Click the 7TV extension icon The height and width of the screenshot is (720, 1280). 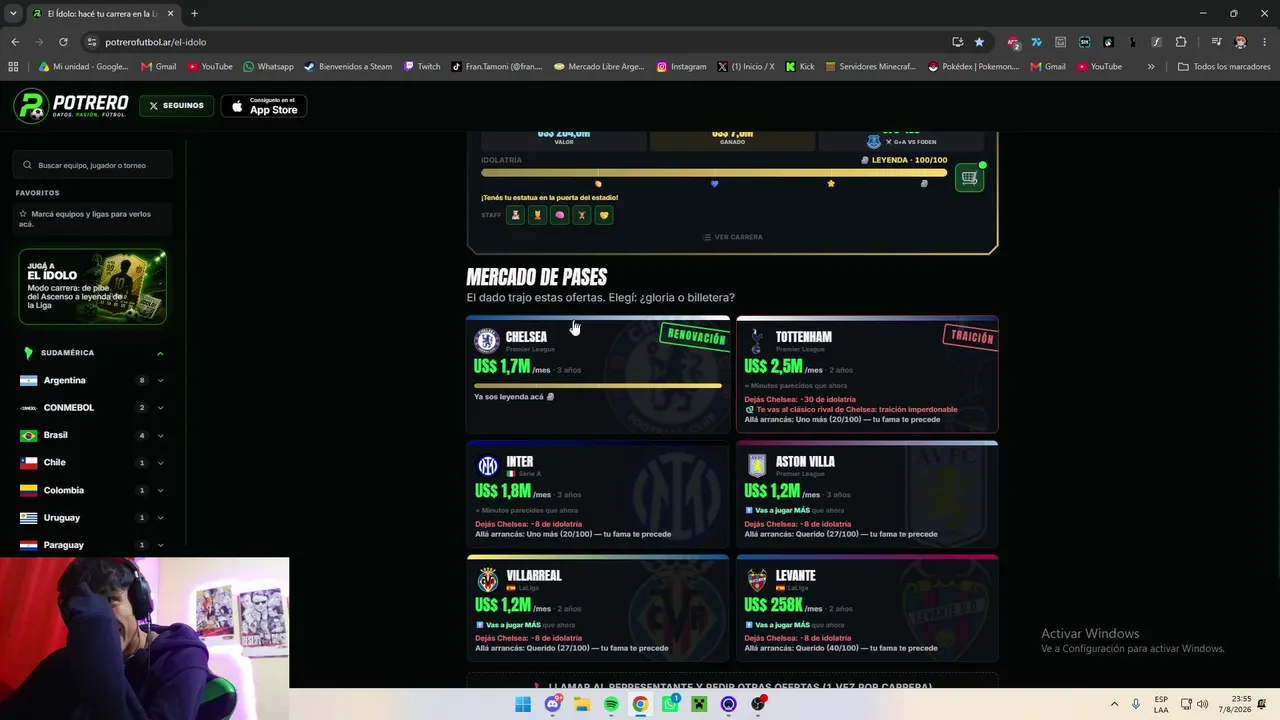click(x=1036, y=42)
